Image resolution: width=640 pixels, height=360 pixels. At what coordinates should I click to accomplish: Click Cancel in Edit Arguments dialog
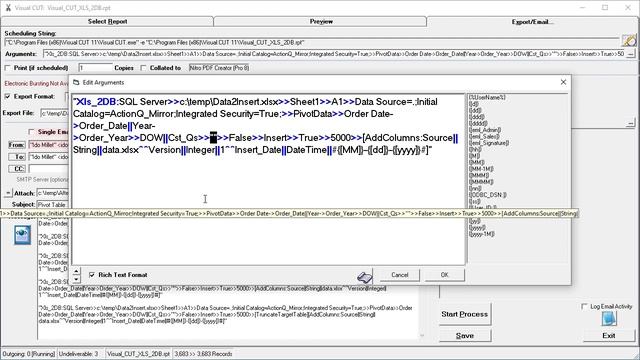pyautogui.click(x=400, y=275)
